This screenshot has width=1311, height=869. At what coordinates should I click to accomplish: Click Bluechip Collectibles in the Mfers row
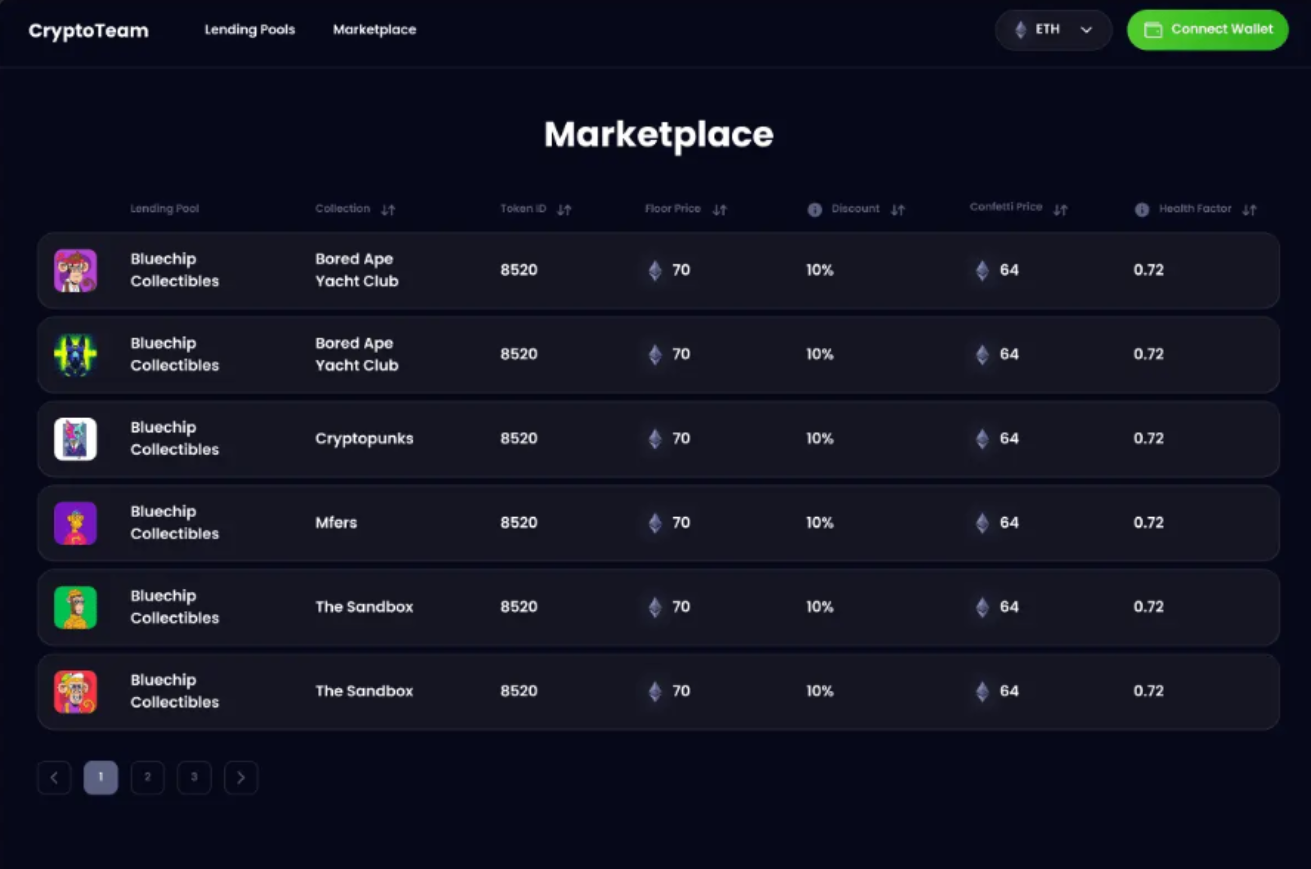pyautogui.click(x=175, y=523)
